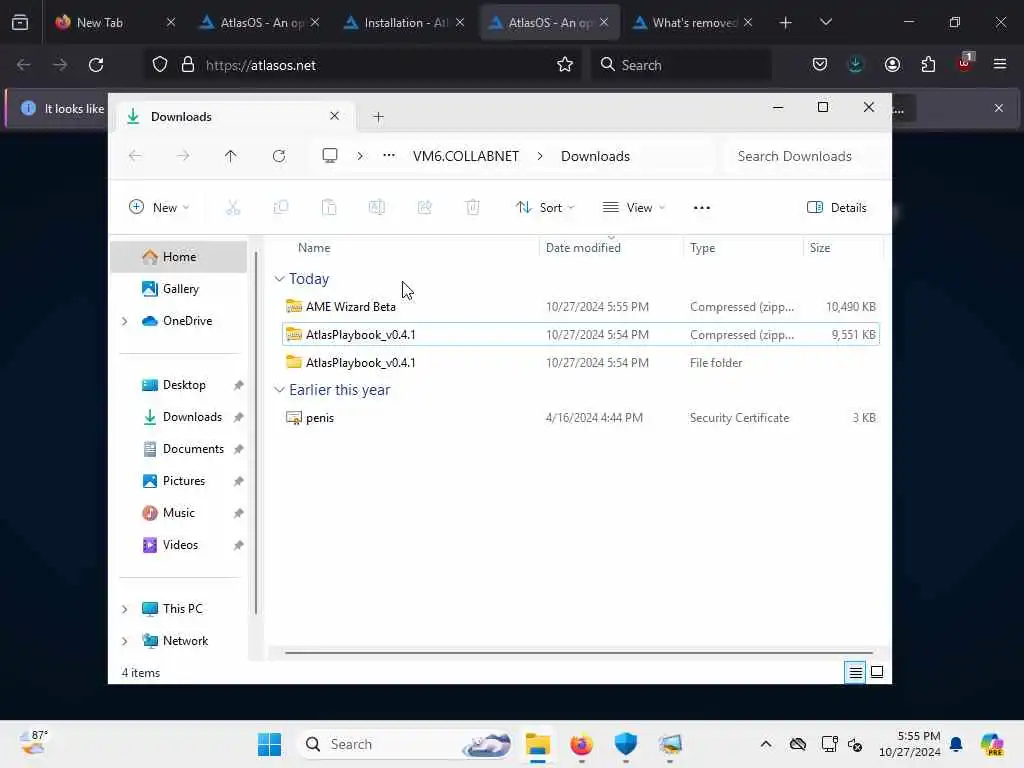The width and height of the screenshot is (1024, 768).
Task: Click the Search Downloads field
Action: pos(806,156)
